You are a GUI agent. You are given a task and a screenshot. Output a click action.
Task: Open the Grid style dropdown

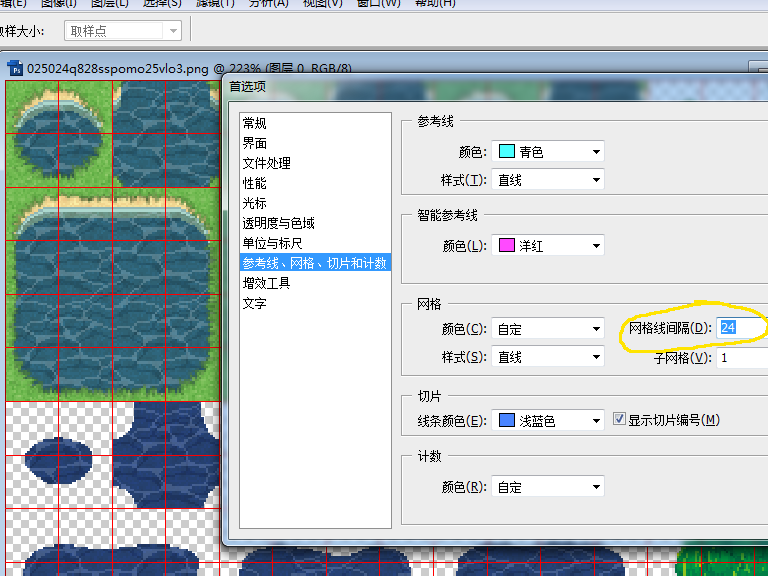click(548, 357)
